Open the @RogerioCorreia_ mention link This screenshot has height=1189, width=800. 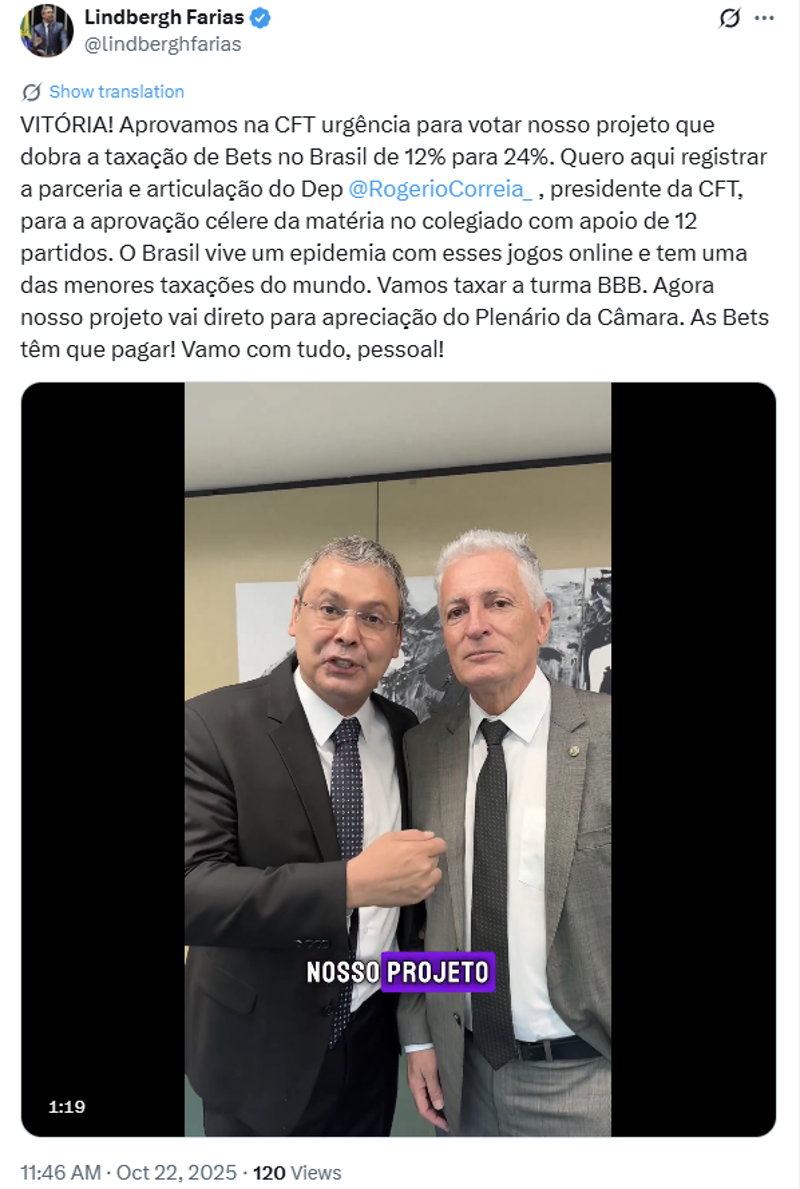point(441,189)
